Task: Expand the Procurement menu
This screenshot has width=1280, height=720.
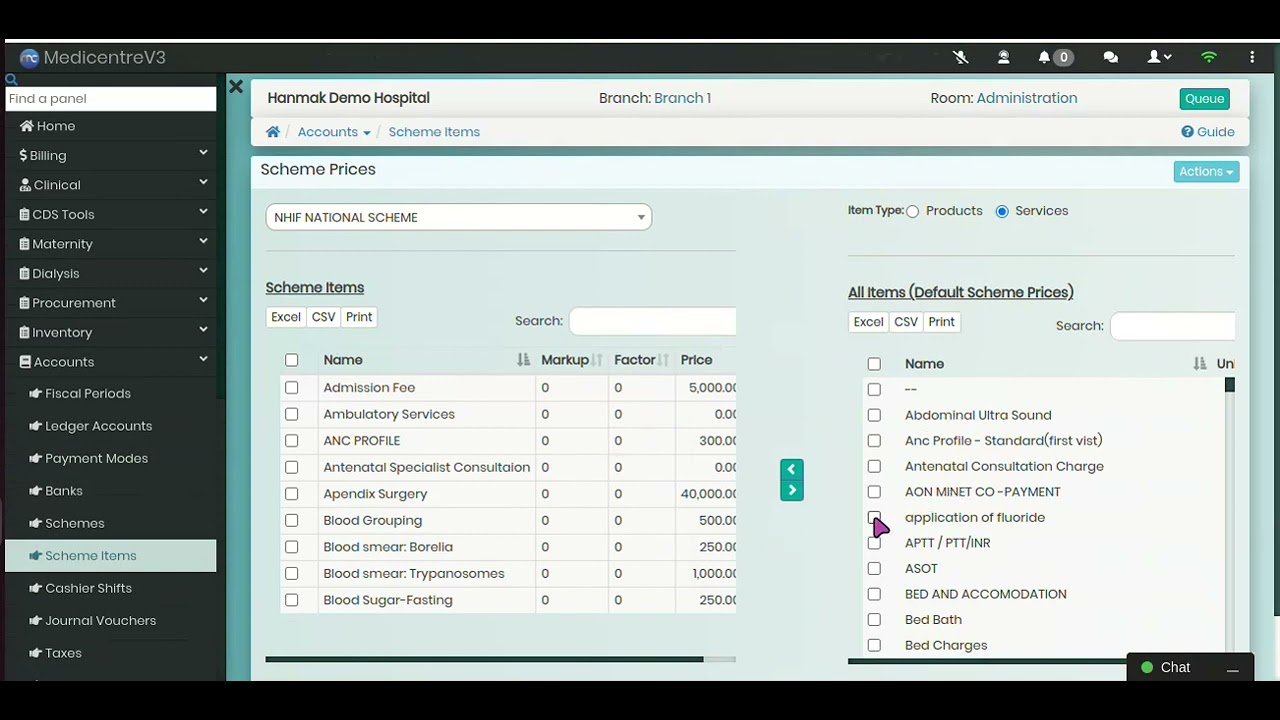Action: click(113, 303)
